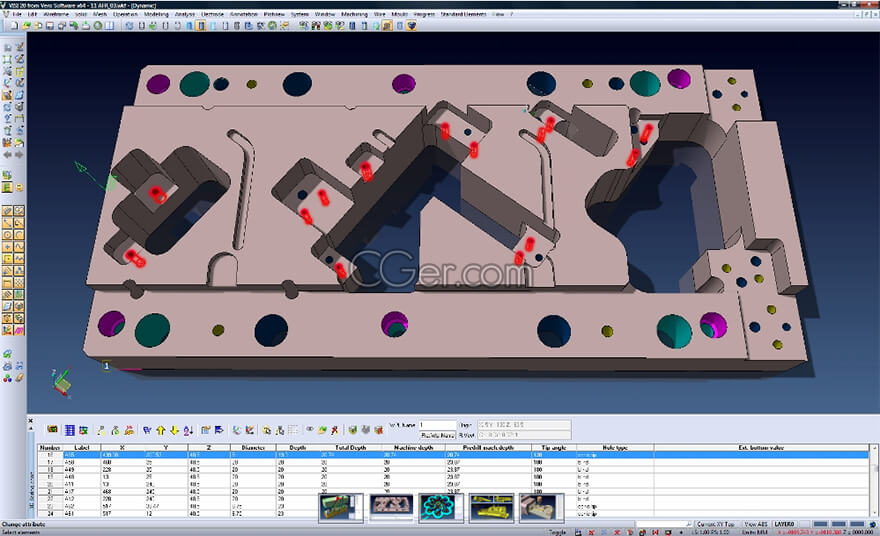Click first blue swatch in bottom status bar
The image size is (880, 536).
[x=821, y=524]
